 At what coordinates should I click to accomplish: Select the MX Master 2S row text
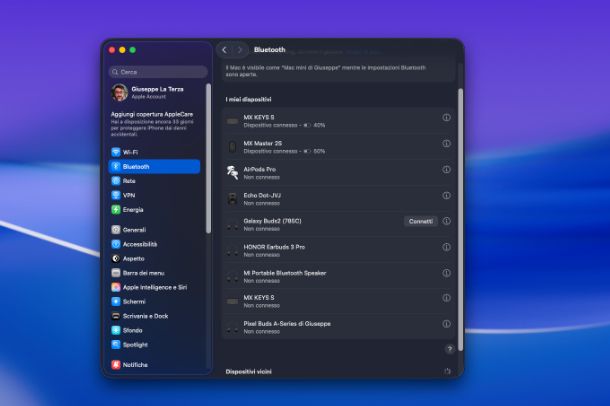(284, 147)
